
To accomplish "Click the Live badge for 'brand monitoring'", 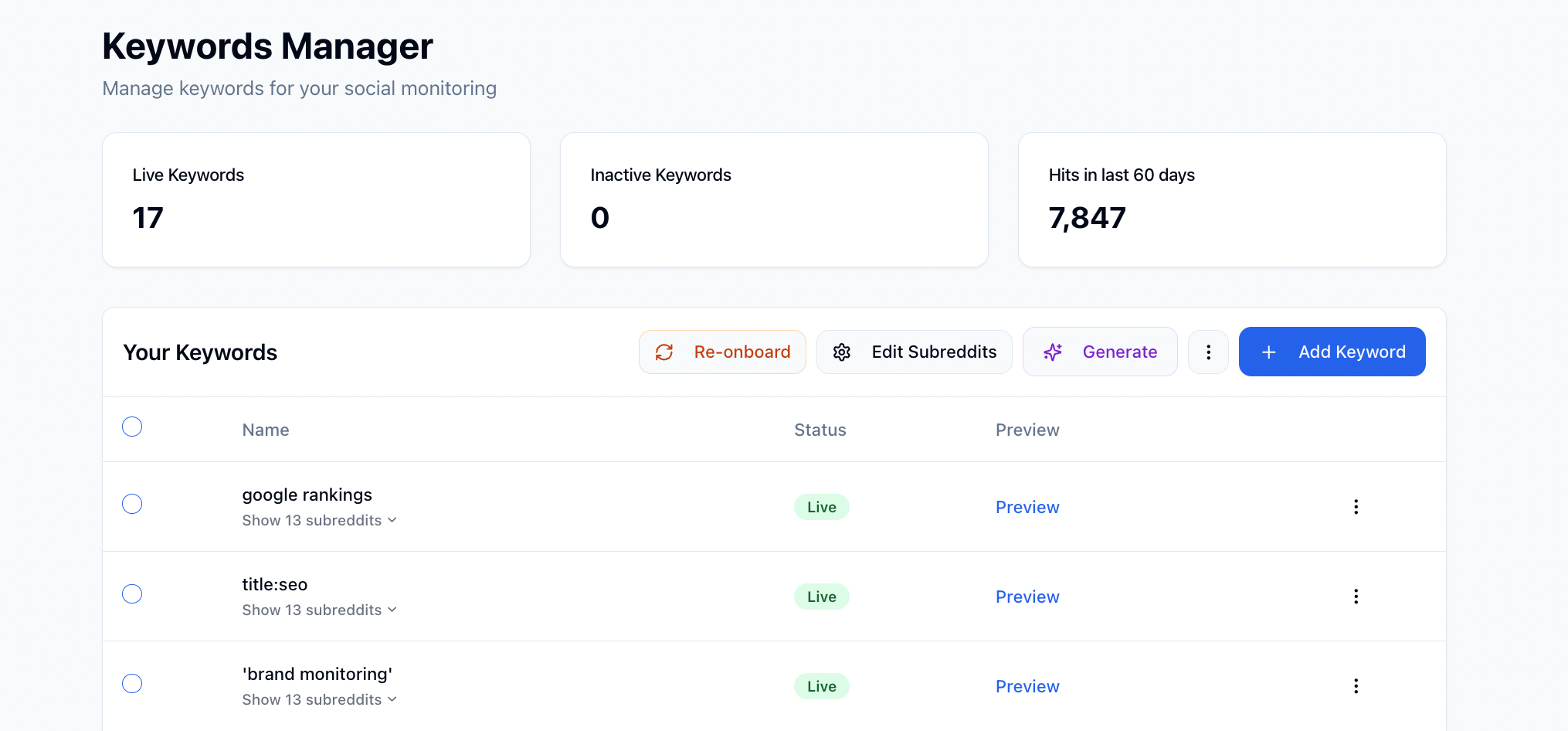I will click(x=822, y=686).
